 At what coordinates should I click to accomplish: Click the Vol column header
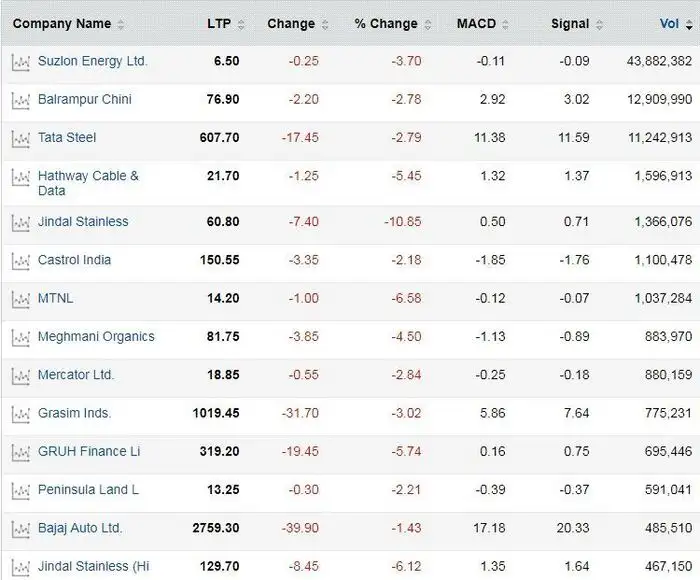669,24
